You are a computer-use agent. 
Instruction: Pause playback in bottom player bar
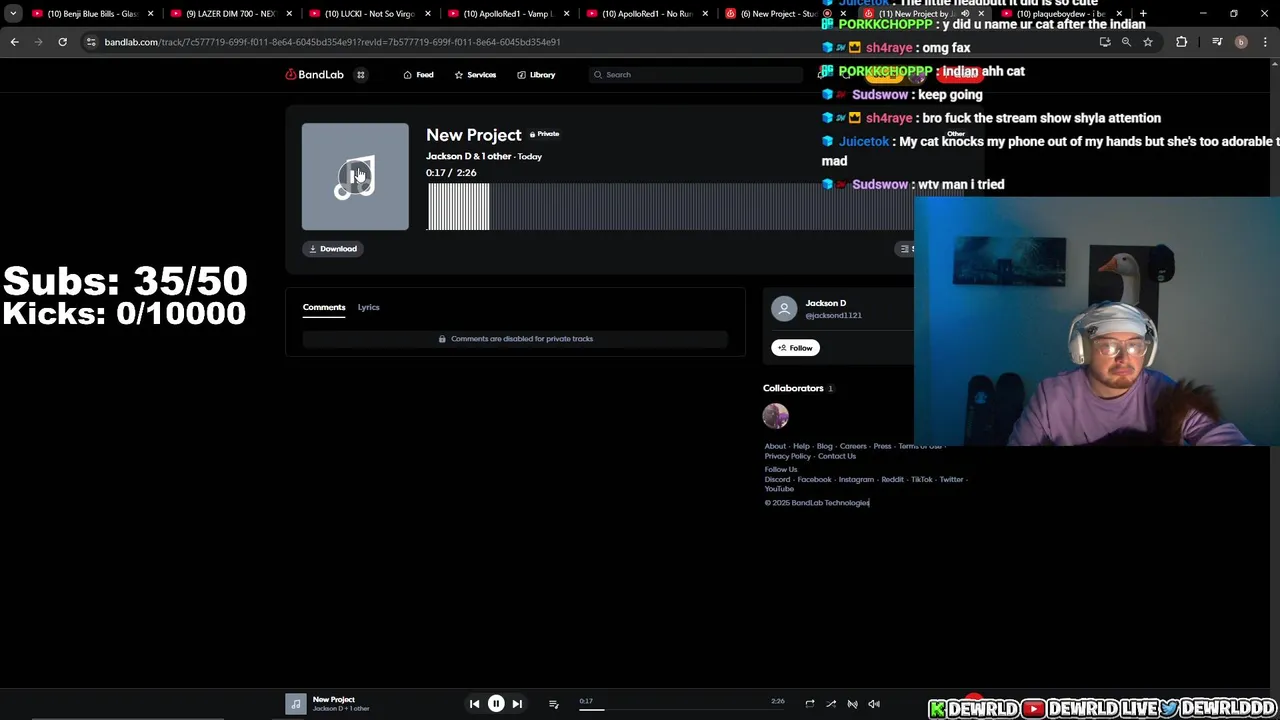[x=496, y=704]
